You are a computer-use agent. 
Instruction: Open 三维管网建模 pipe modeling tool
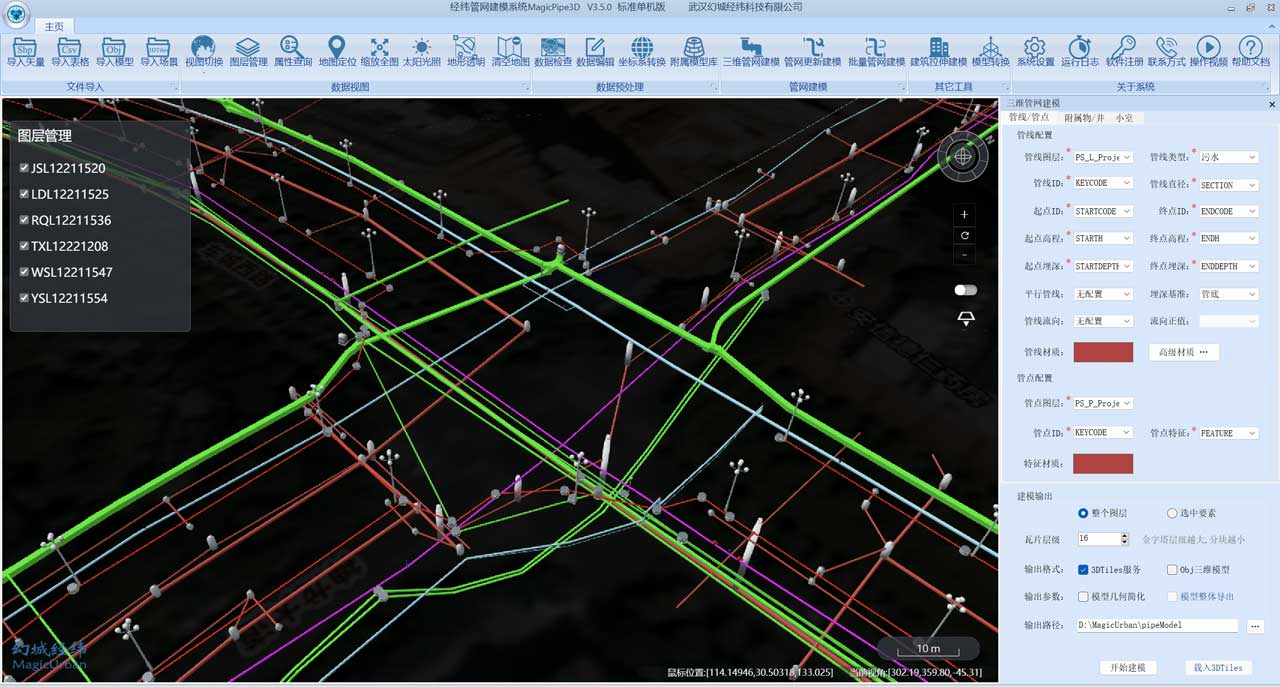[x=750, y=52]
